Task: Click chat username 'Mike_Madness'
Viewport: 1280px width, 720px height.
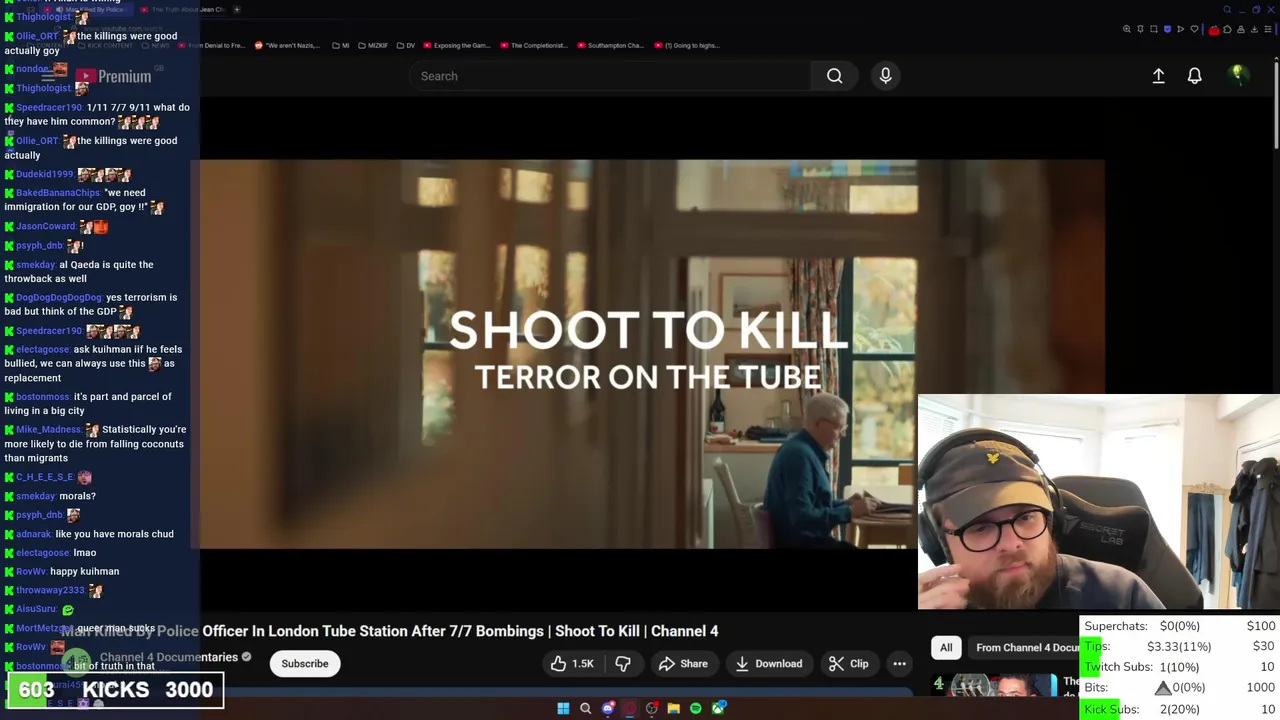Action: pos(48,430)
